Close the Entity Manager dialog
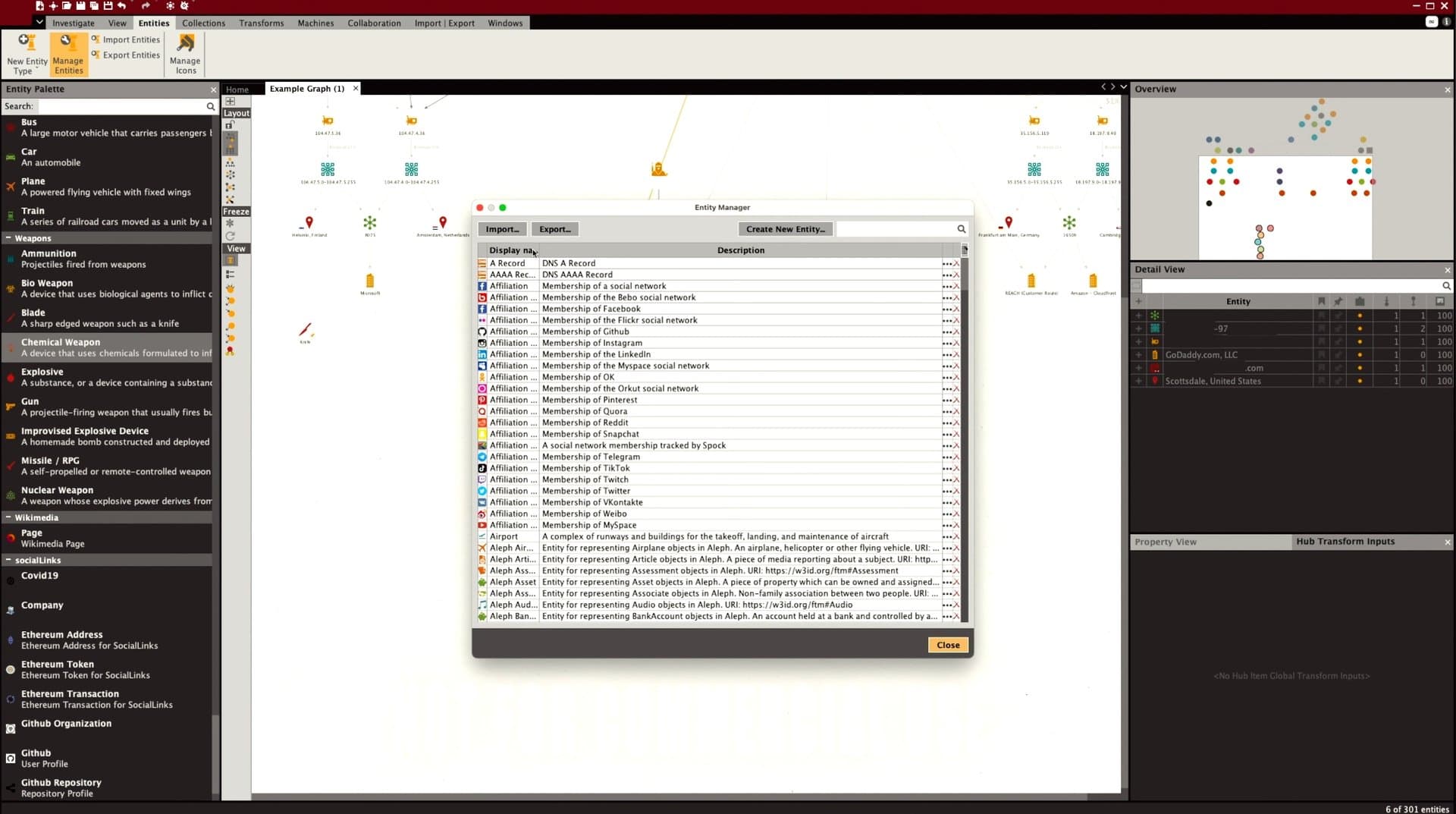 948,645
